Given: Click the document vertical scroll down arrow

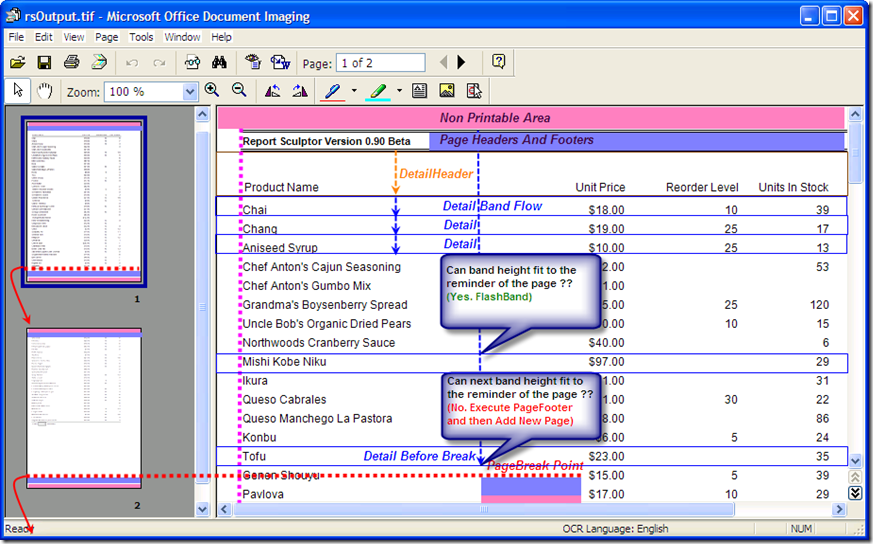Looking at the screenshot, I should 855,460.
